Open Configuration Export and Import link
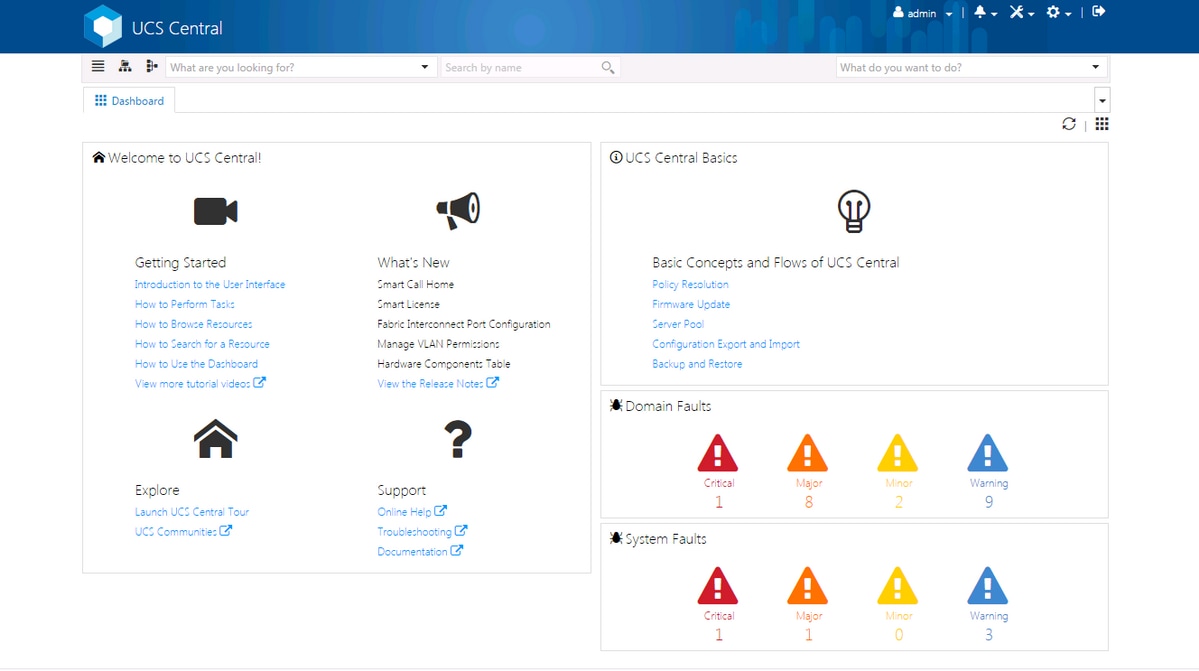This screenshot has height=671, width=1199. click(x=726, y=344)
